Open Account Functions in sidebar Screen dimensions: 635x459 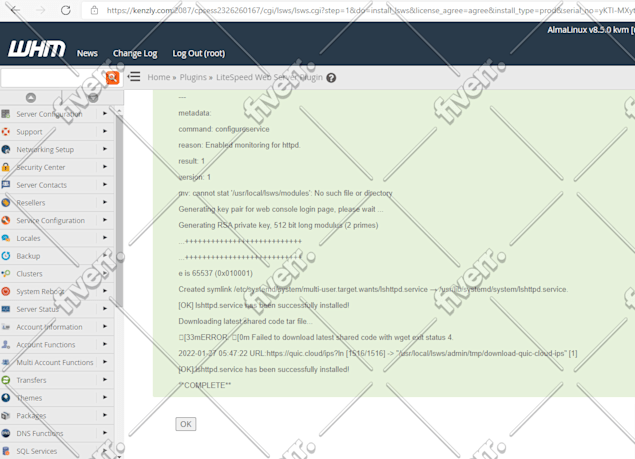pyautogui.click(x=46, y=345)
